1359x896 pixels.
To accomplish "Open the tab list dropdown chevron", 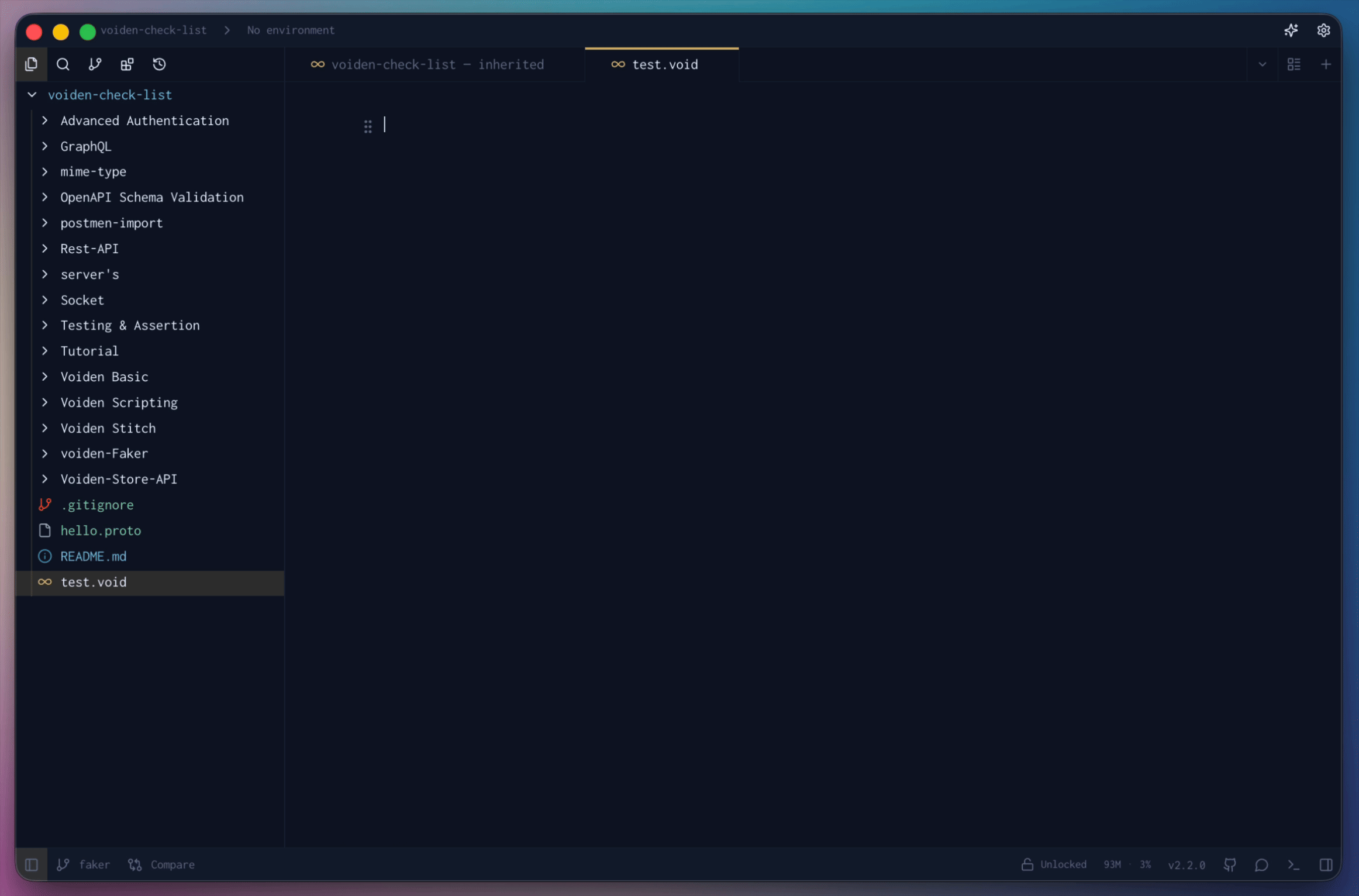I will 1263,64.
